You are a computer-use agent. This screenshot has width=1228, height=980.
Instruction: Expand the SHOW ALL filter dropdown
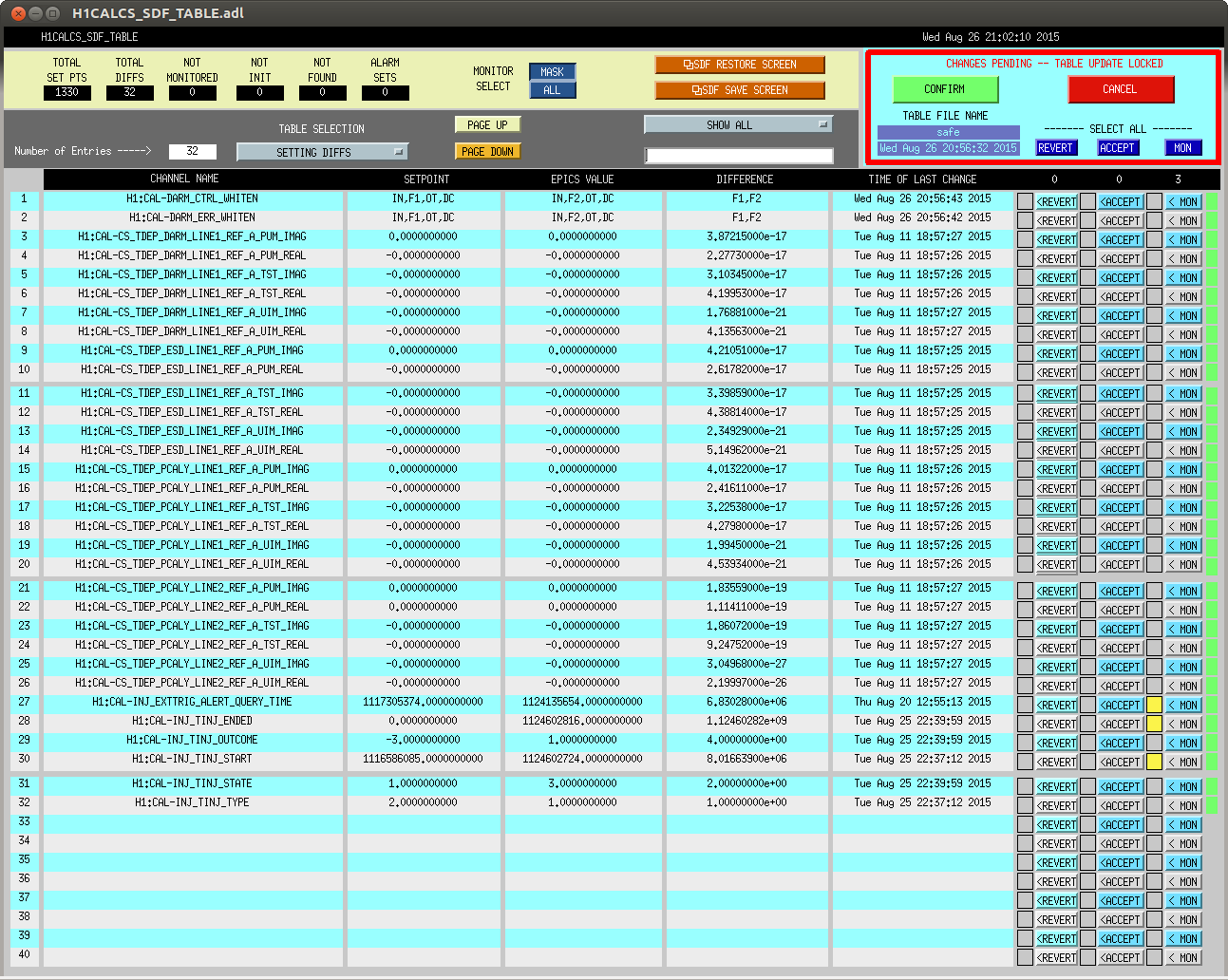click(738, 124)
